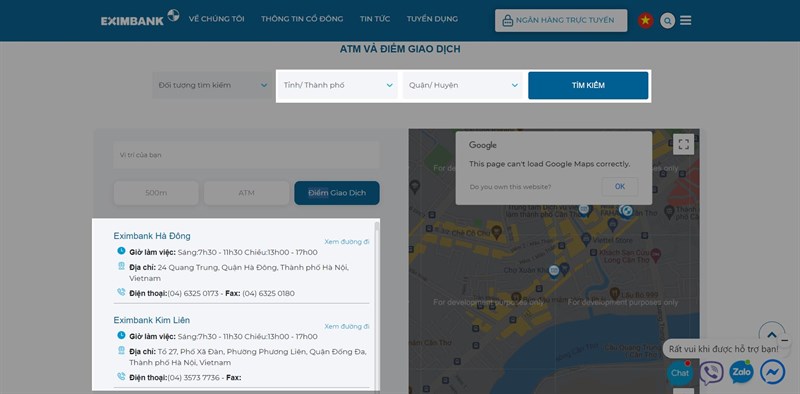800x394 pixels.
Task: Dismiss Google Maps error with OK
Action: pos(620,186)
